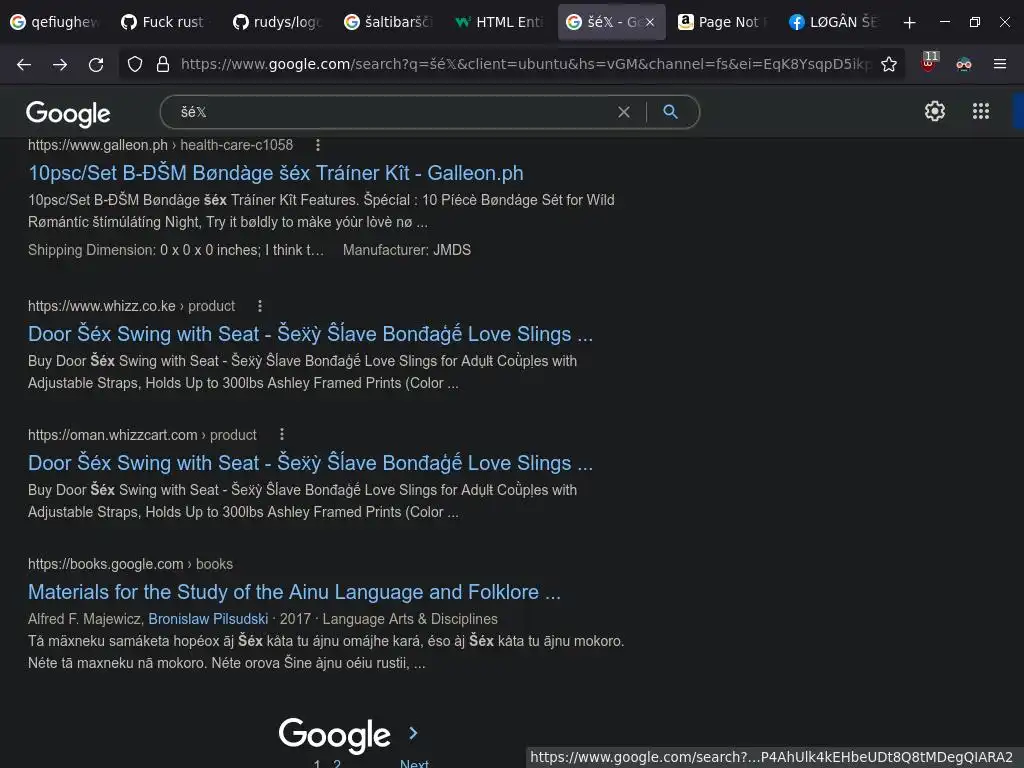Switch to the Fuck rust GitHub tab
The height and width of the screenshot is (768, 1024).
coord(163,22)
